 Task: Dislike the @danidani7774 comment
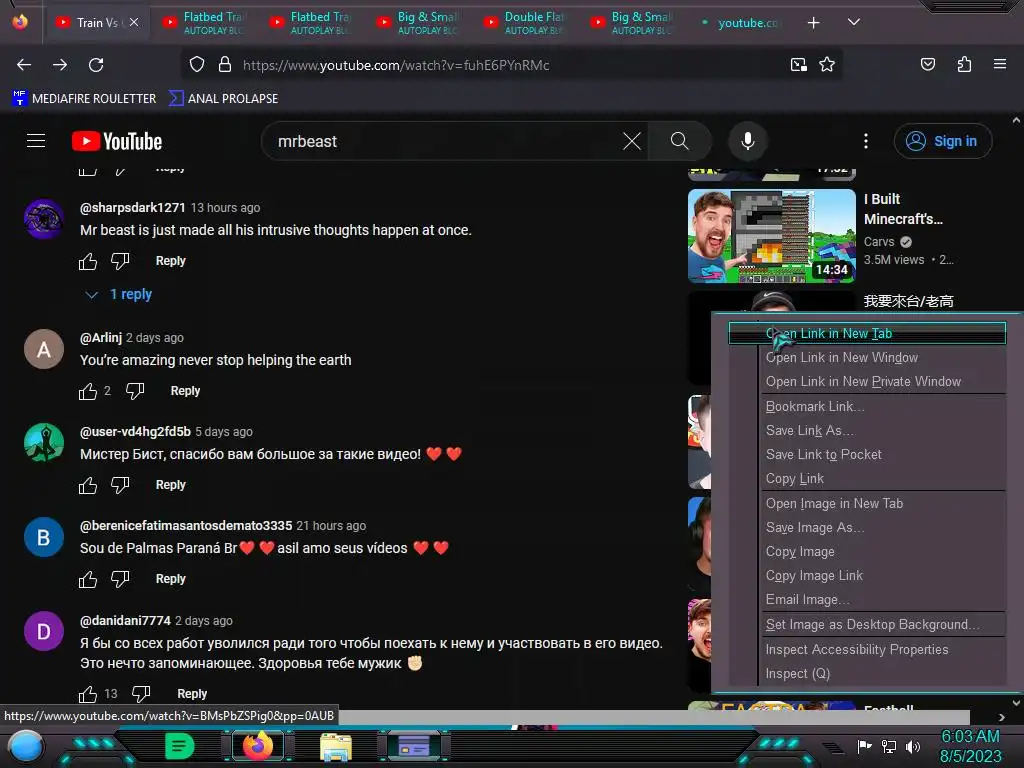(x=141, y=694)
